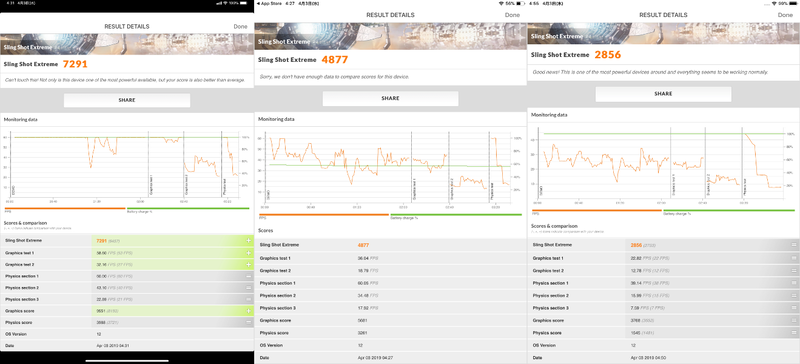Click the monitoring graph on the 2856 screen
The width and height of the screenshot is (800, 364).
[663, 166]
